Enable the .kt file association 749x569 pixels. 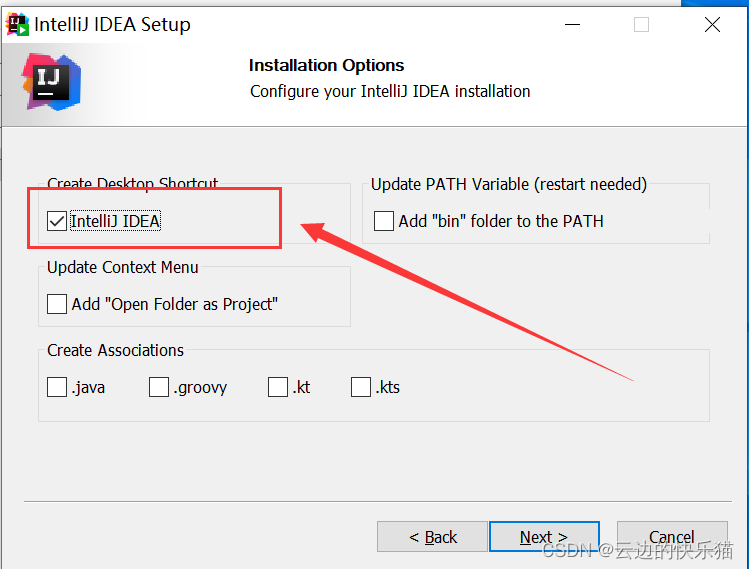click(x=278, y=387)
